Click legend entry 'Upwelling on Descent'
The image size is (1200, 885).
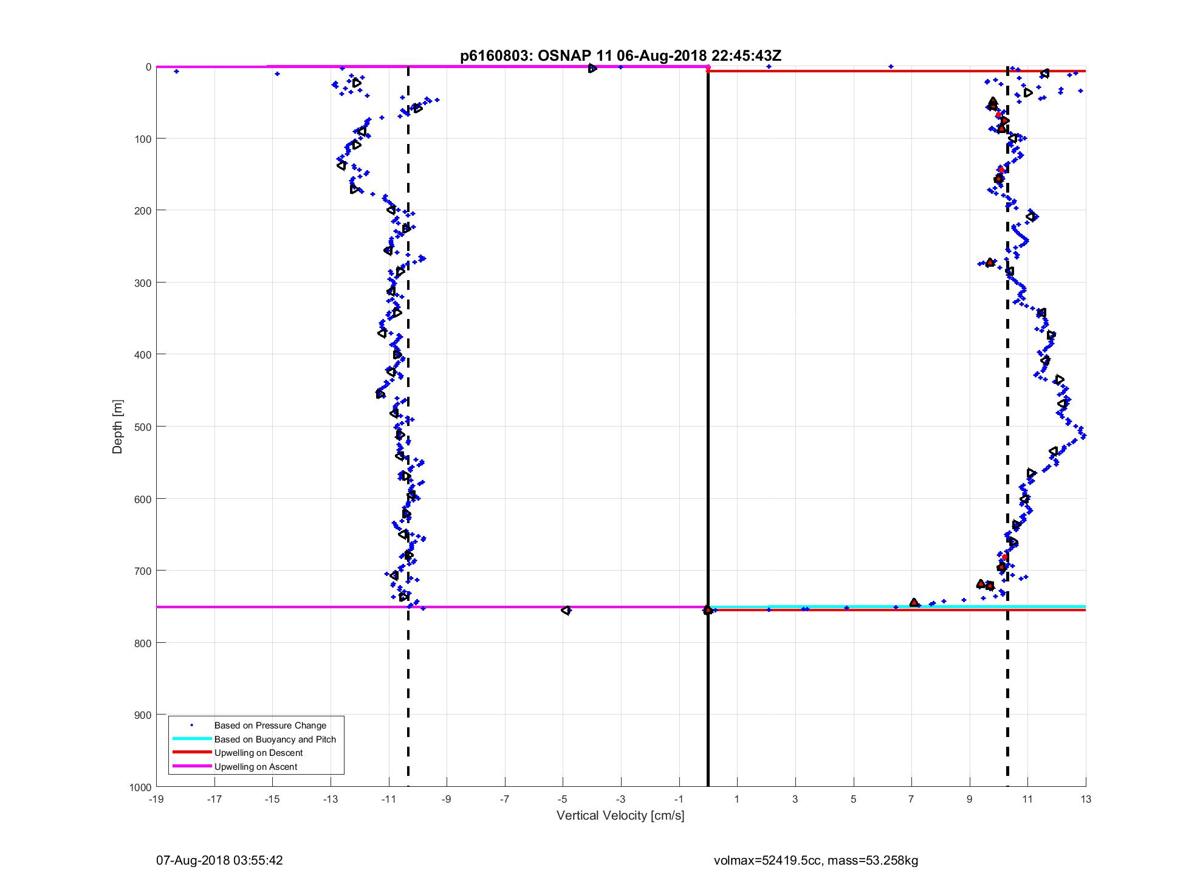tap(258, 752)
